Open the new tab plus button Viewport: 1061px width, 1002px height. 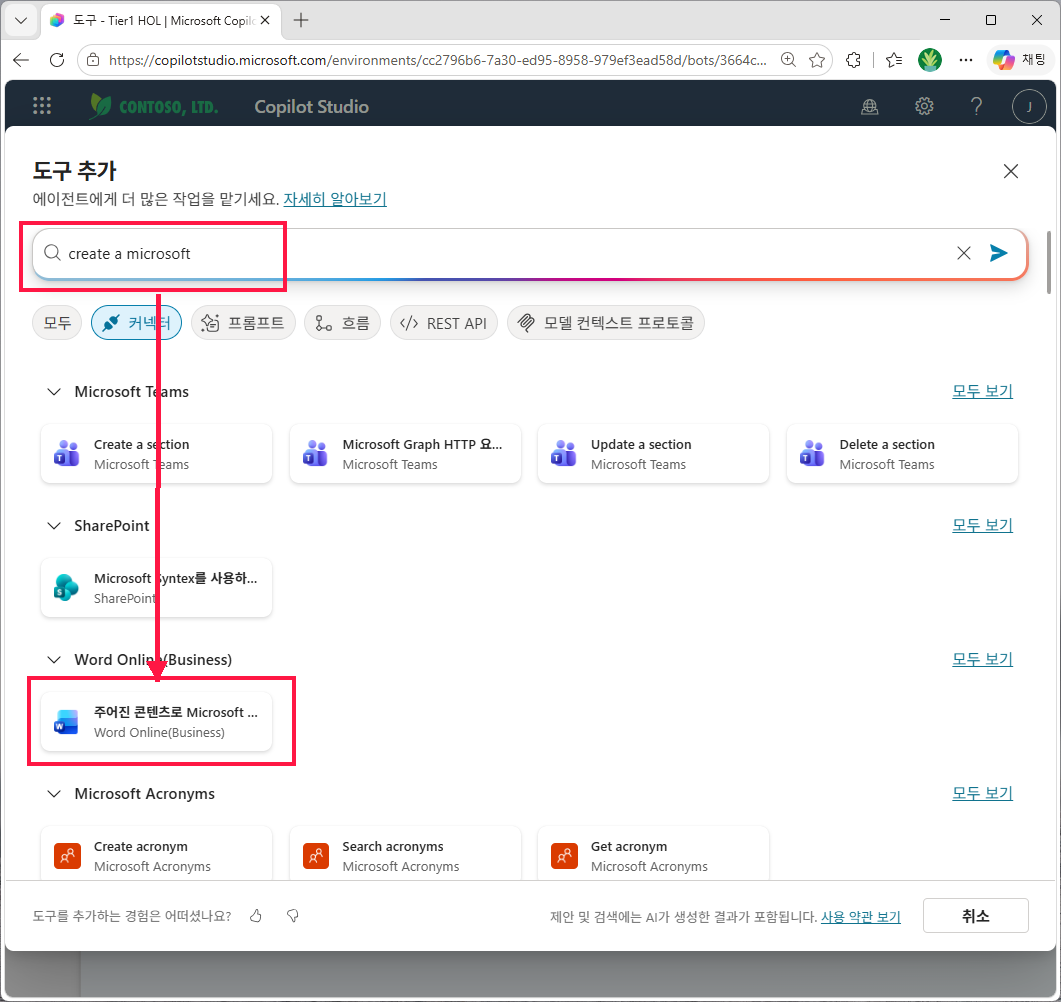[301, 20]
